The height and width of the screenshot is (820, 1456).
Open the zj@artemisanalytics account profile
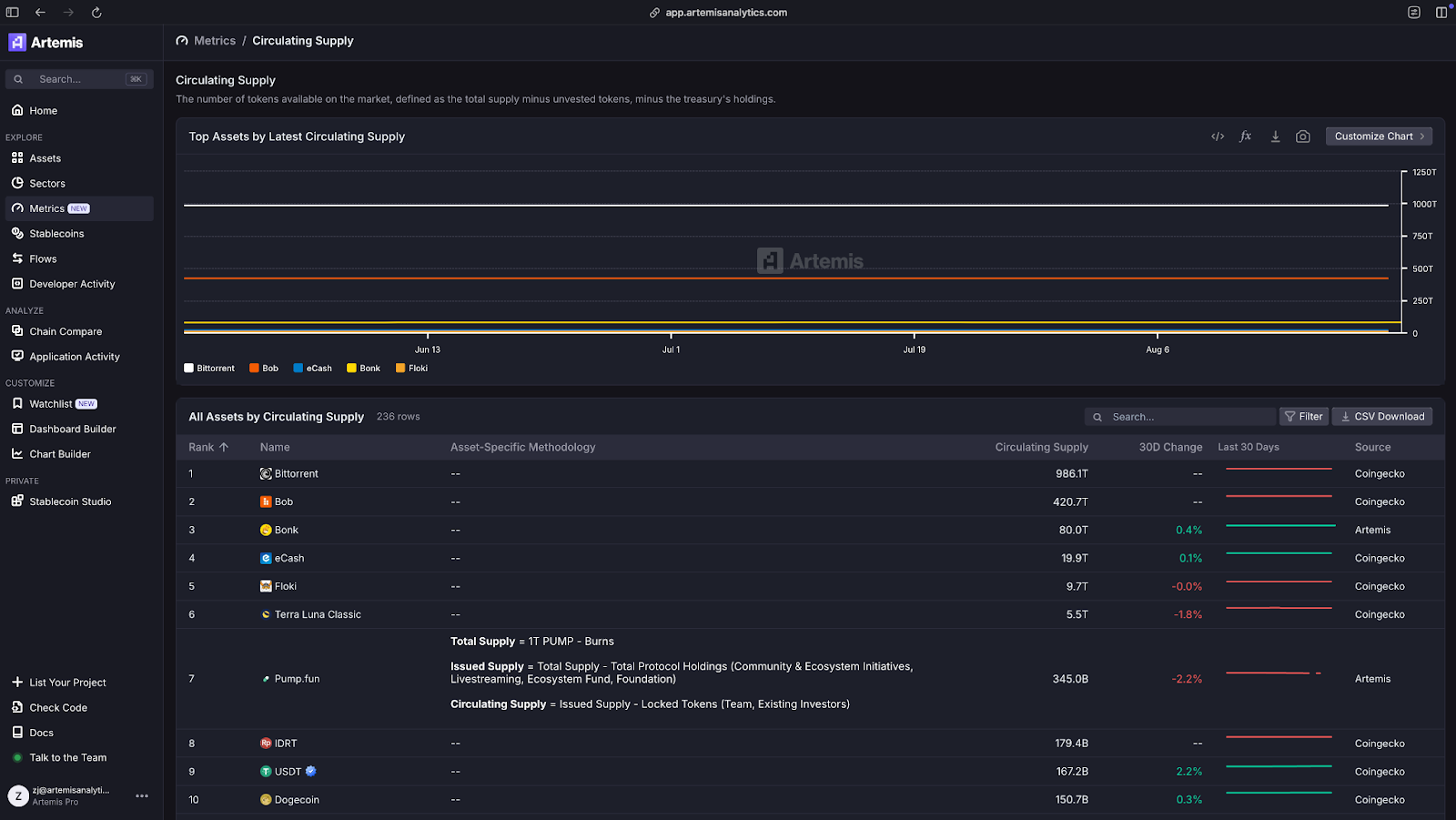coord(60,795)
